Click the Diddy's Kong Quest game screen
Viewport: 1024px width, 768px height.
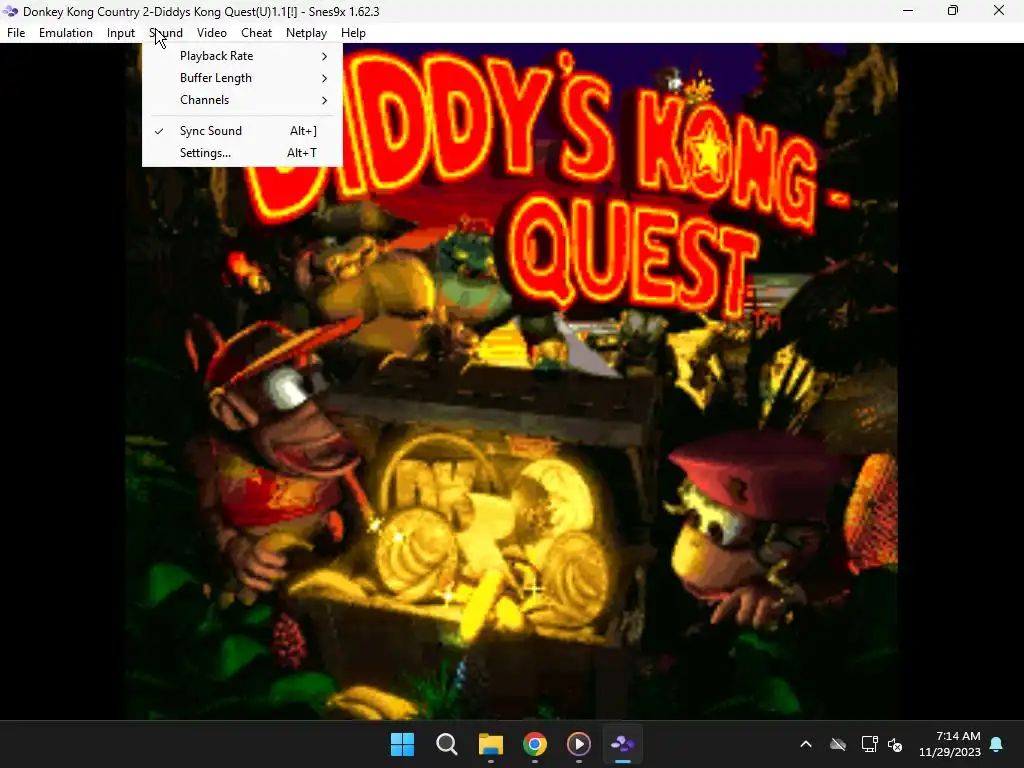tap(511, 381)
